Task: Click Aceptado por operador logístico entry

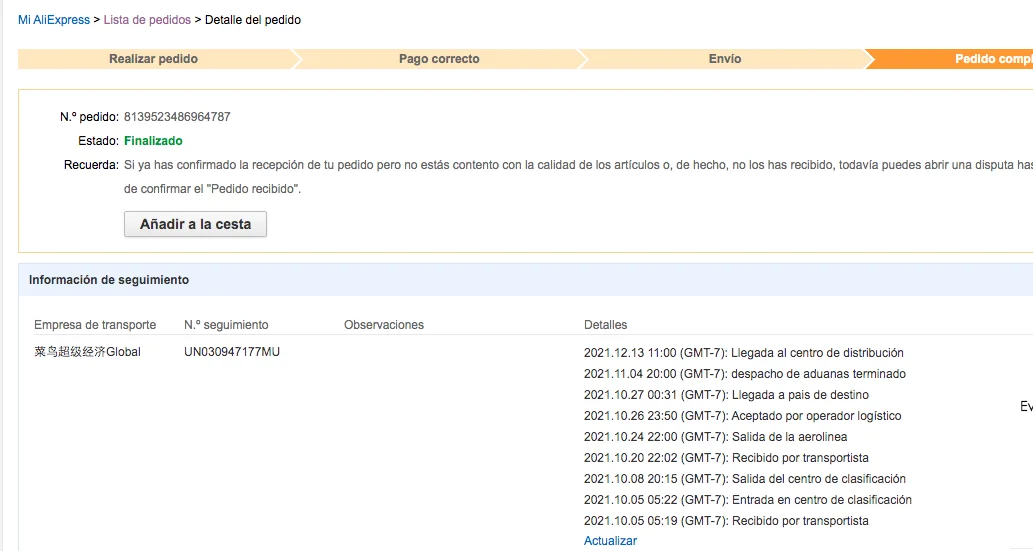Action: pos(742,416)
